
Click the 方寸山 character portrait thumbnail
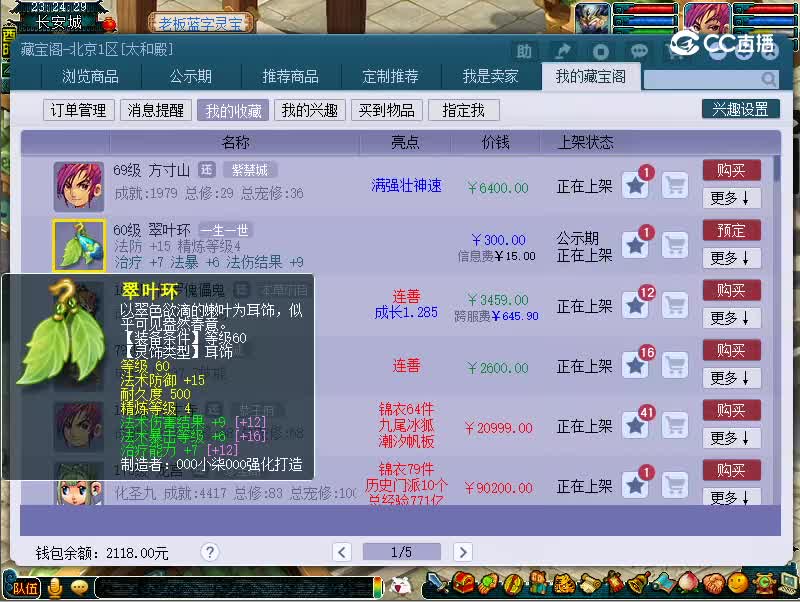(x=79, y=186)
